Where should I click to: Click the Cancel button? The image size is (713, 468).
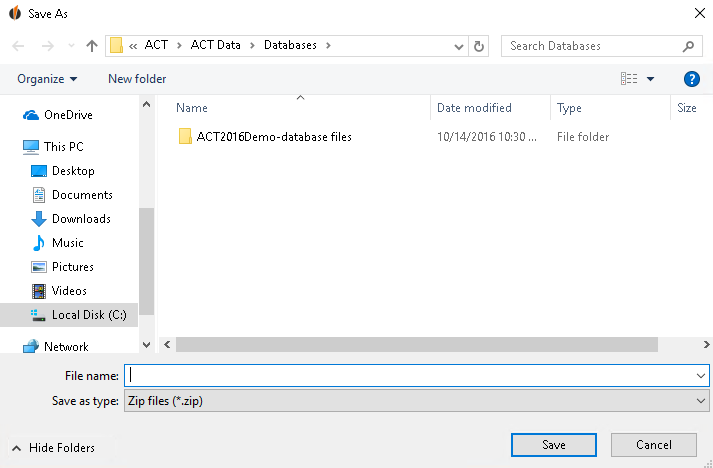[x=653, y=445]
